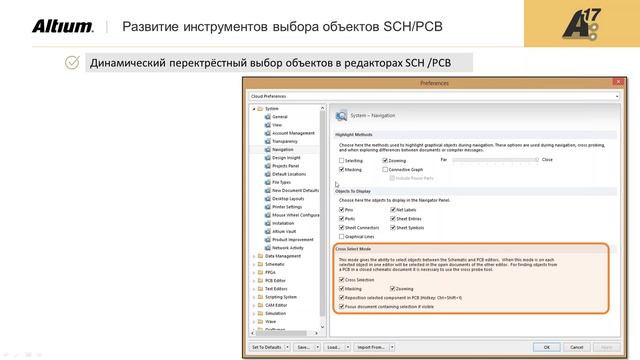
Task: Enable the Selecting highlight checkbox
Action: [342, 161]
